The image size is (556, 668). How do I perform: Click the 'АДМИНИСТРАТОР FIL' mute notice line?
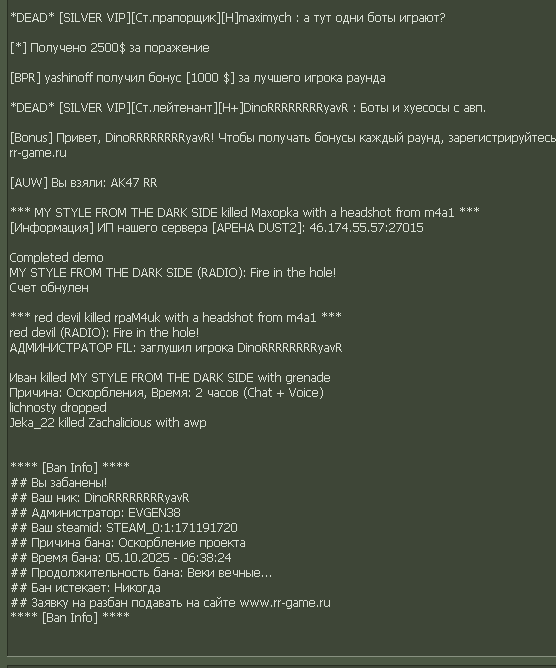tap(176, 348)
